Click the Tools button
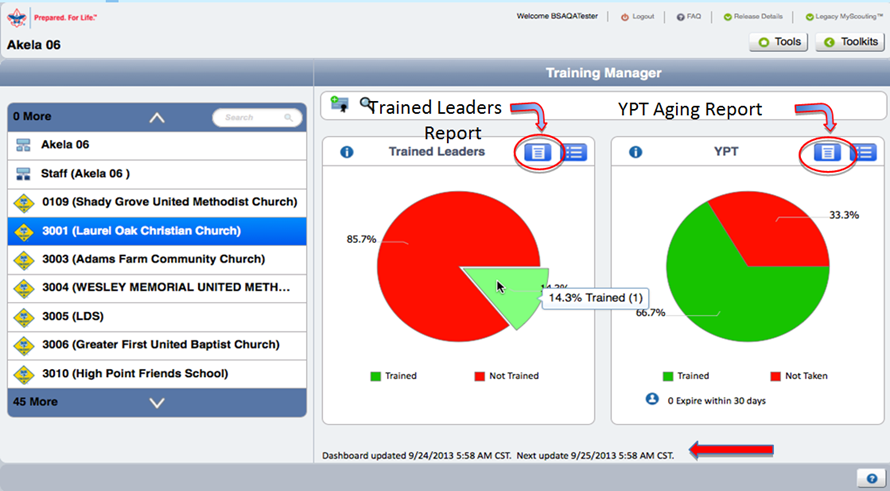The width and height of the screenshot is (890, 491). [x=779, y=42]
